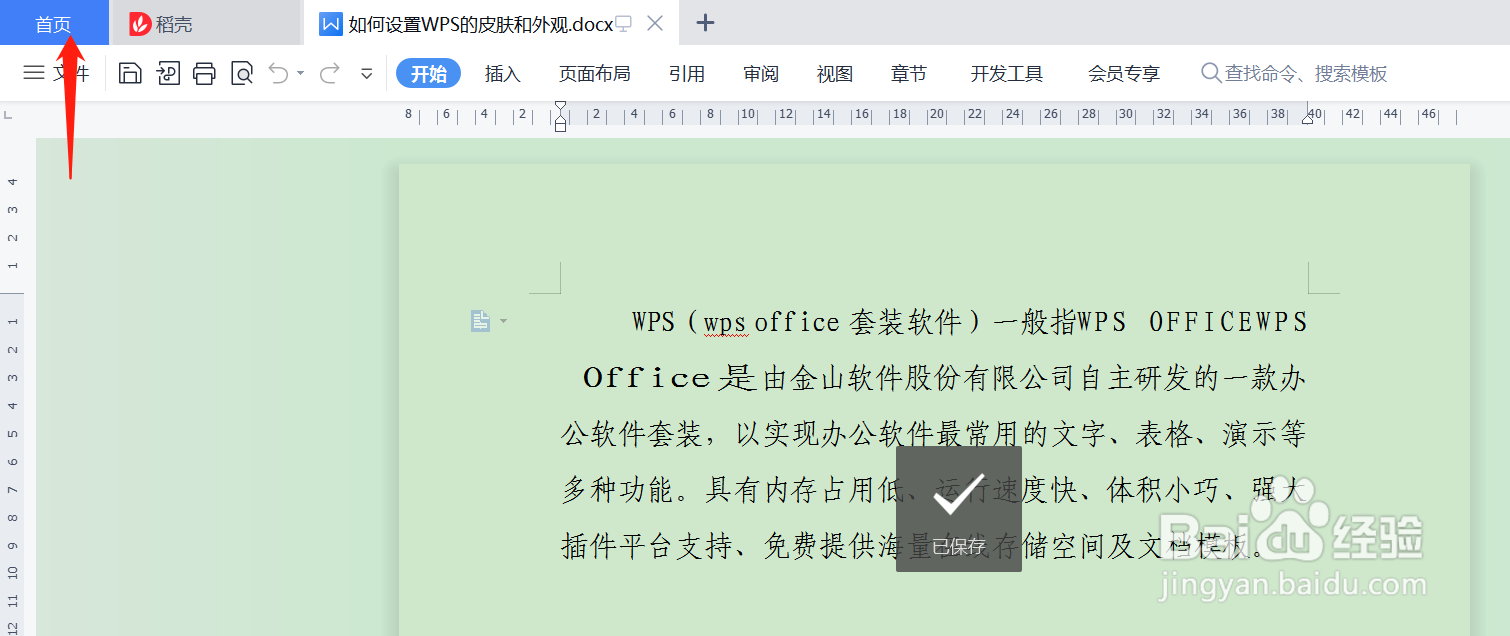This screenshot has width=1510, height=636.
Task: Click the Print icon
Action: [204, 73]
